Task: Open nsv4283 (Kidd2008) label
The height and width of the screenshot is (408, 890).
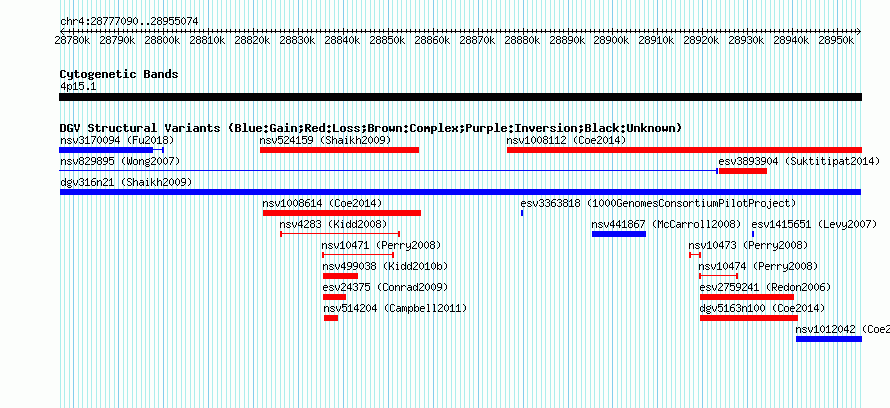Action: pyautogui.click(x=333, y=224)
